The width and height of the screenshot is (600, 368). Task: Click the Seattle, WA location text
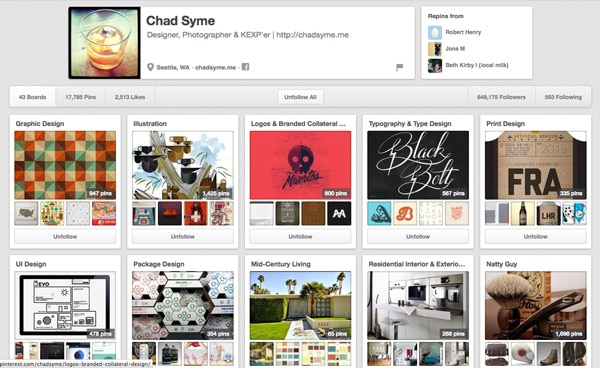(x=173, y=67)
